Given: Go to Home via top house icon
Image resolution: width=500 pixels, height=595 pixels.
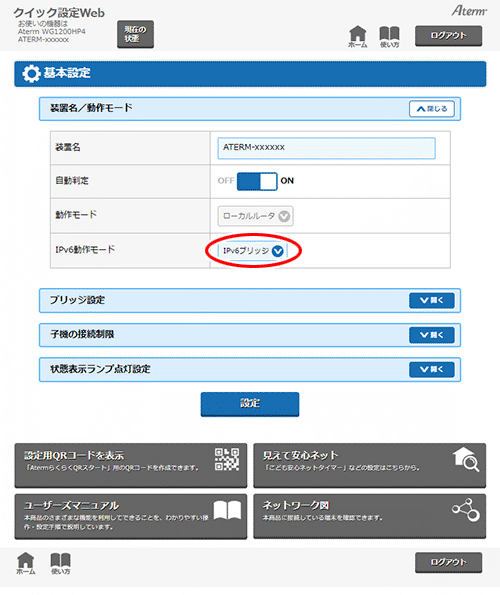Looking at the screenshot, I should click(x=357, y=36).
